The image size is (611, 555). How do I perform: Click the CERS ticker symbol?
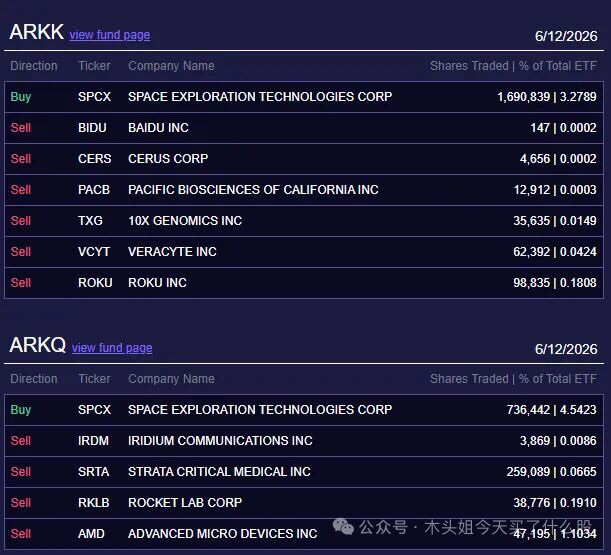click(94, 159)
